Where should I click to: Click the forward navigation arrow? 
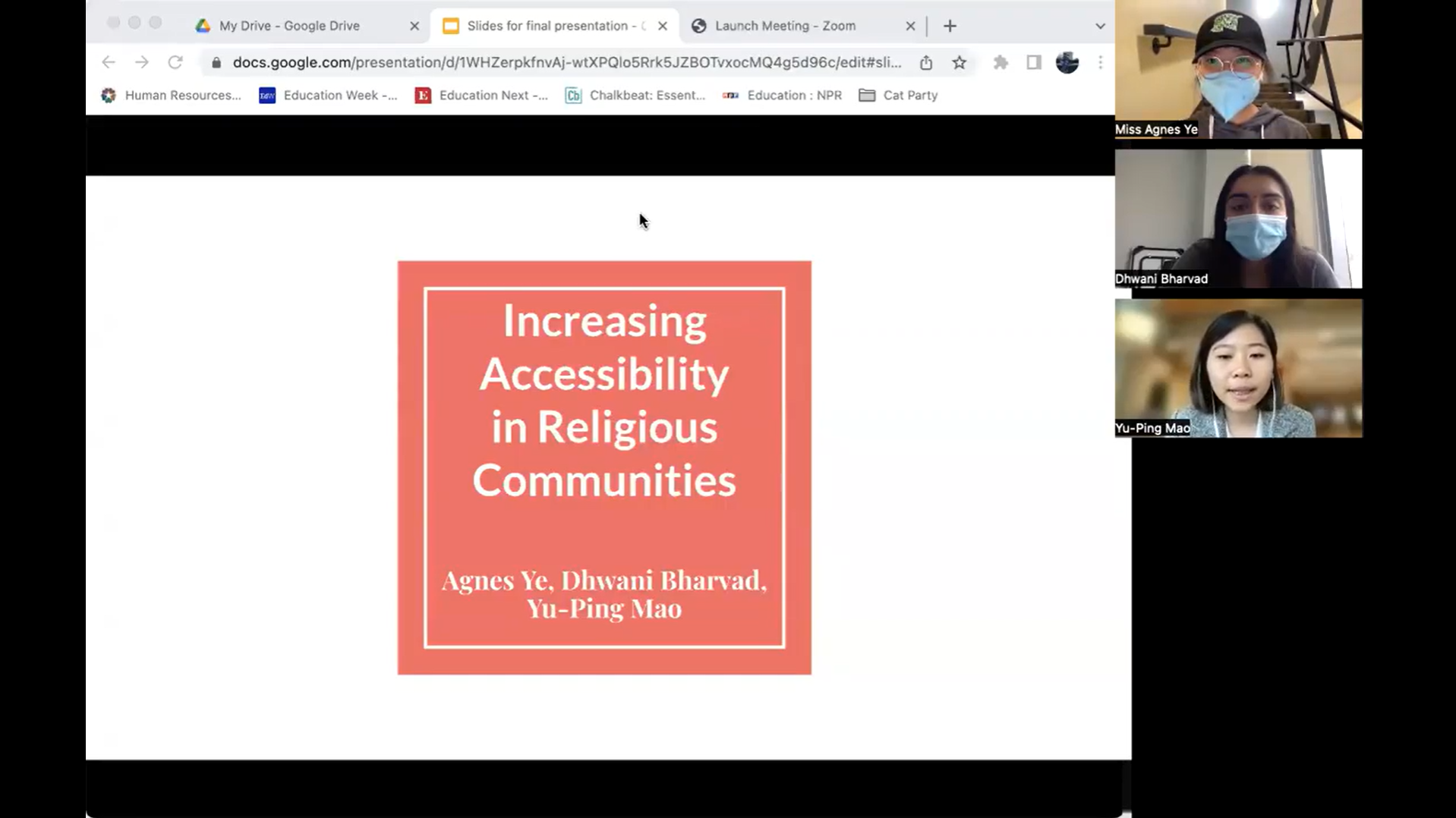point(141,62)
